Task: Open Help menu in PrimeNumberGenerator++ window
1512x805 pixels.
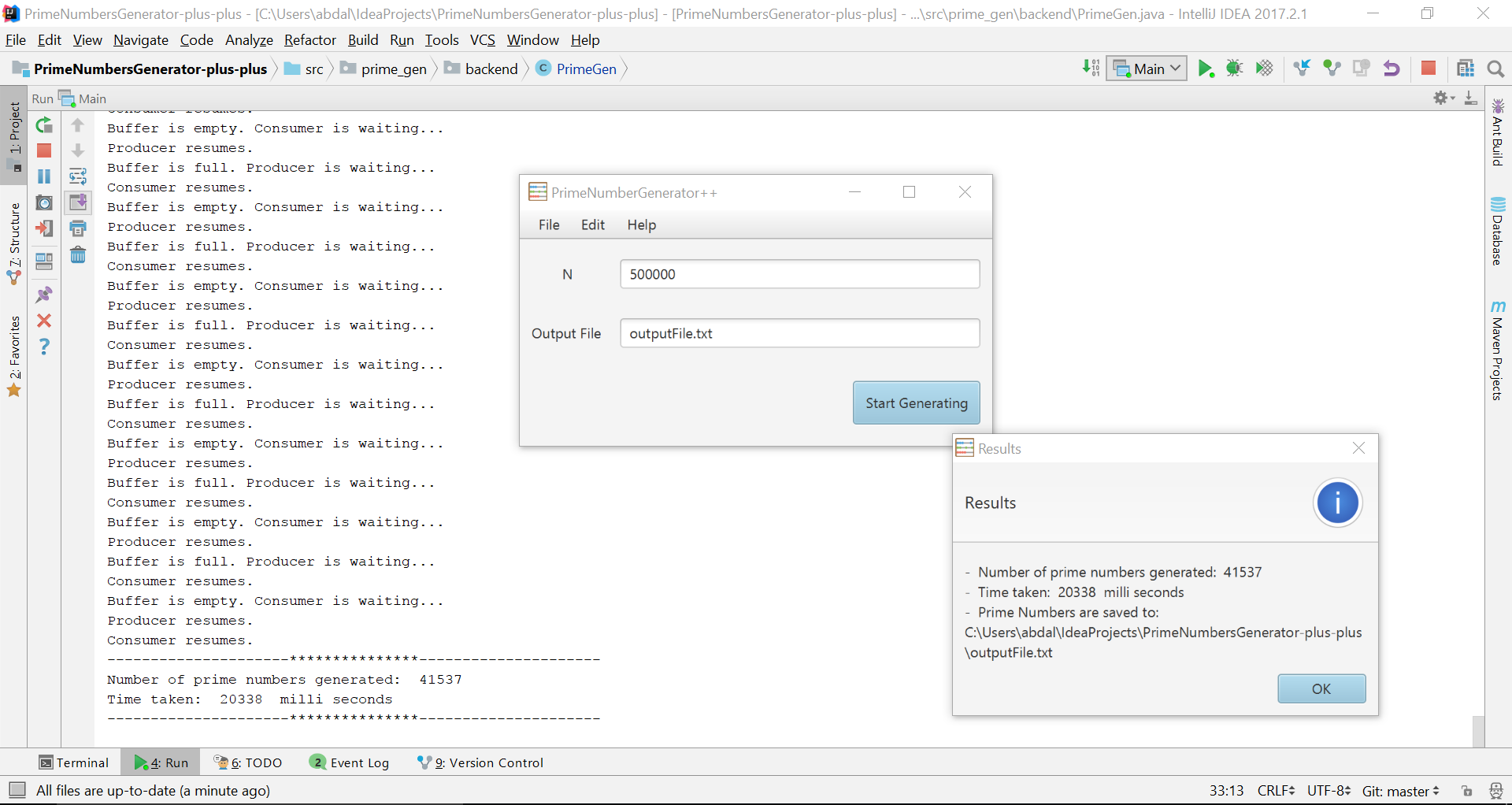Action: (x=642, y=225)
